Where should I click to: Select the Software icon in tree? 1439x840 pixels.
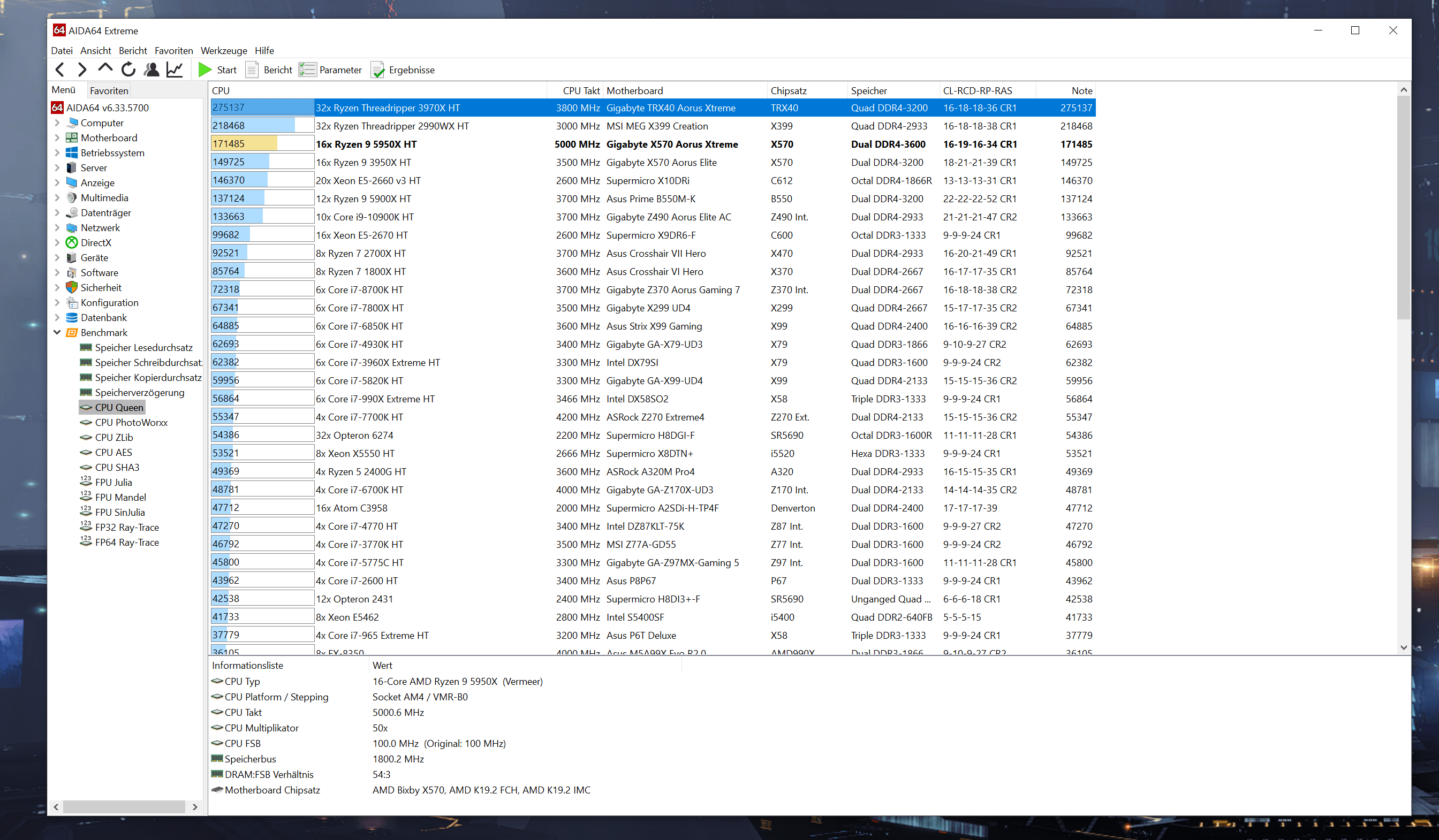coord(71,272)
